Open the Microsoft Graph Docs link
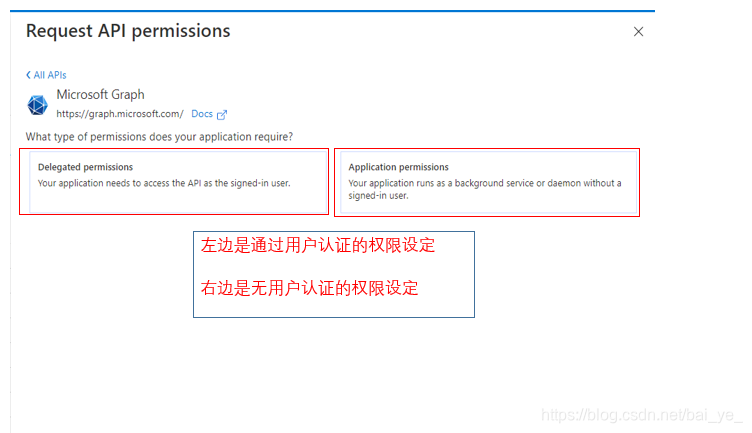Viewport: 752px width, 433px height. [202, 114]
